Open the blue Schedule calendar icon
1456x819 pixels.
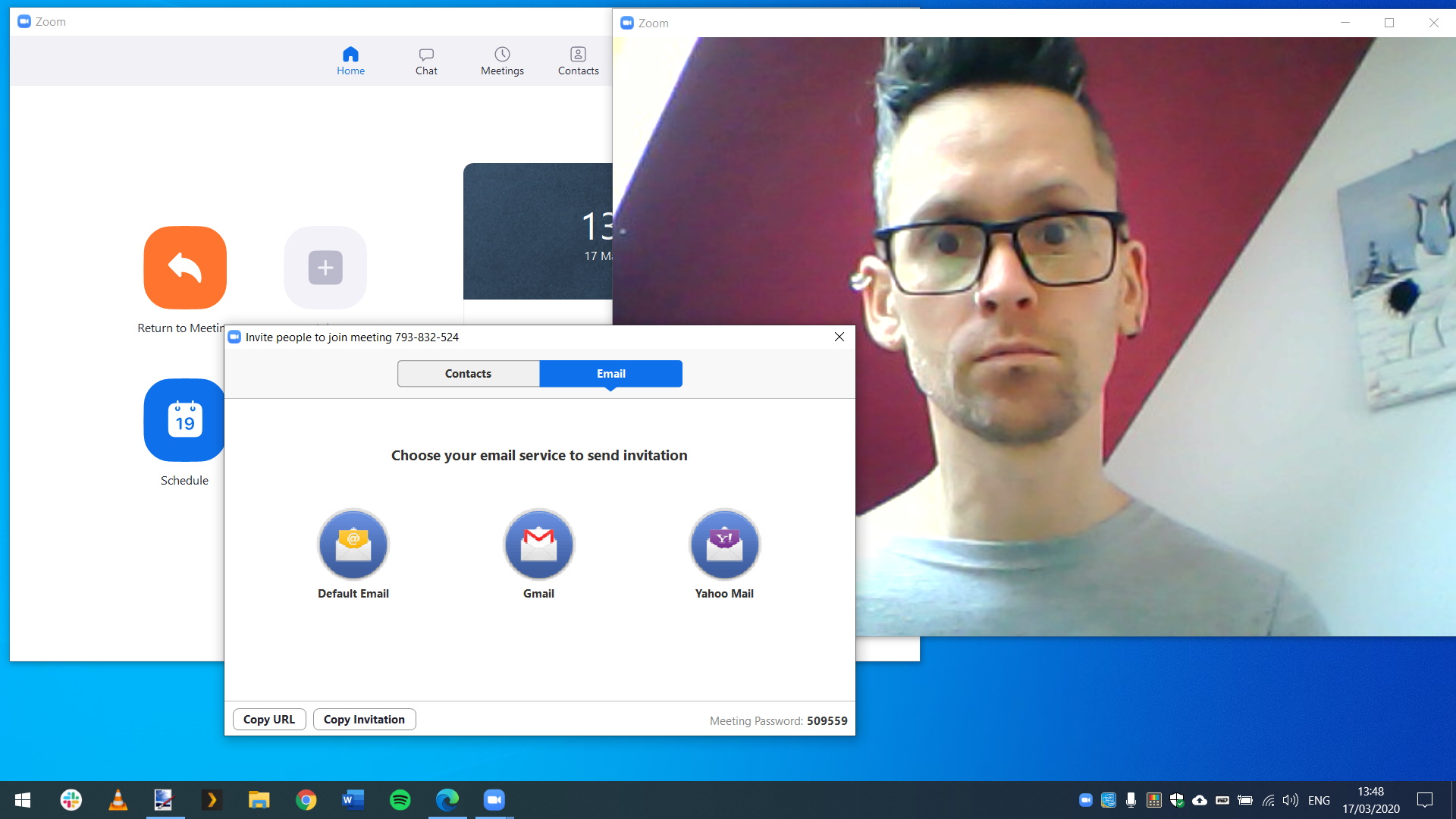[184, 420]
